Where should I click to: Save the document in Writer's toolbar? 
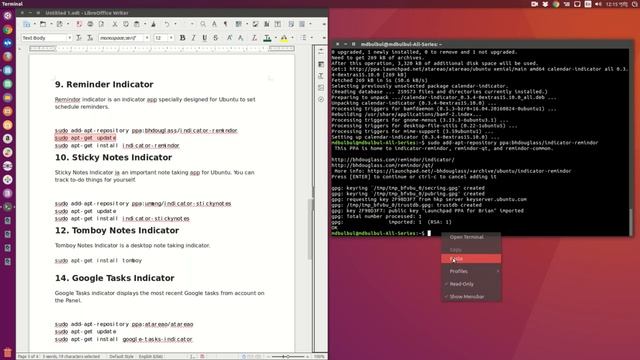click(x=60, y=24)
